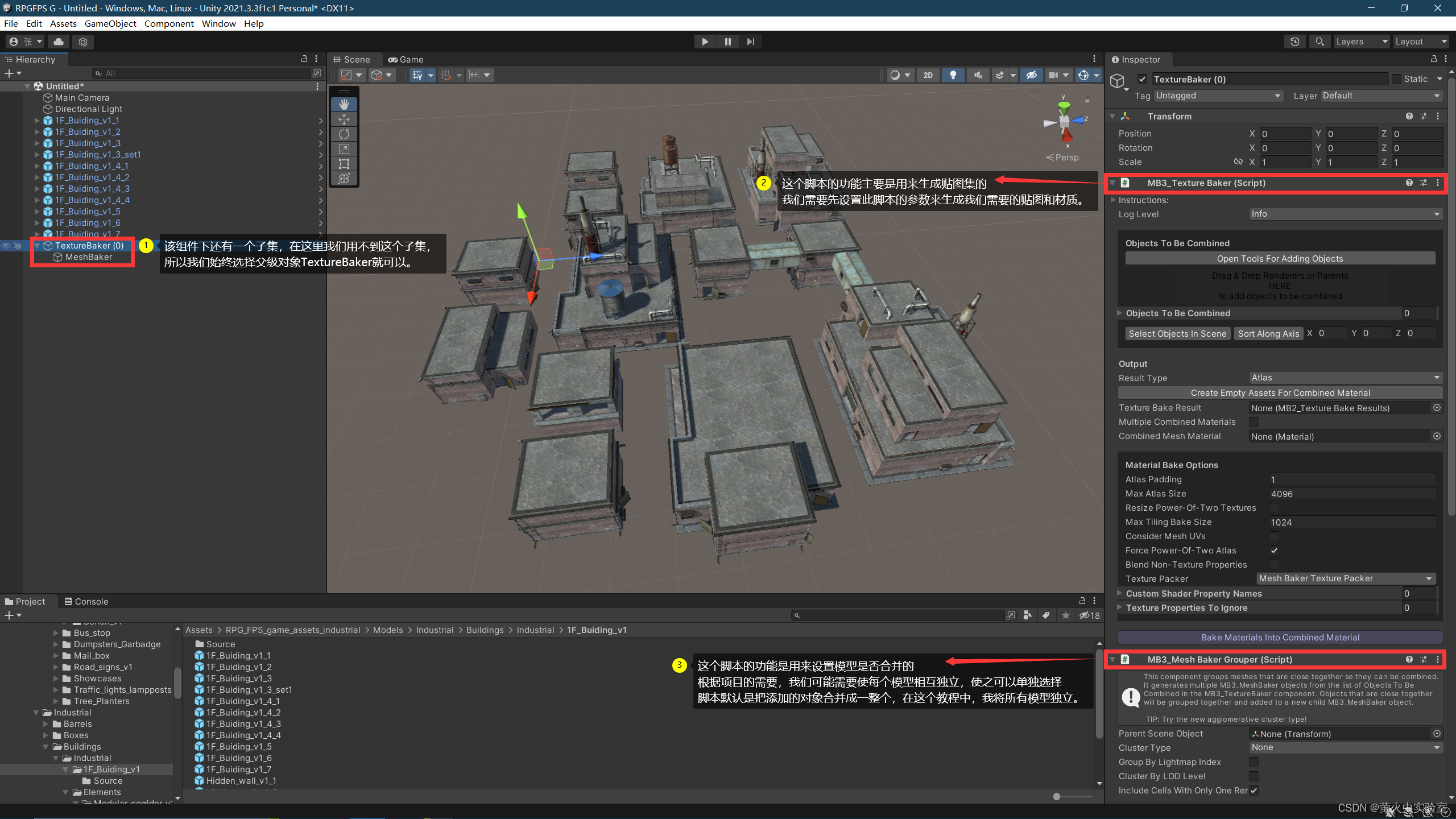1456x819 pixels.
Task: Open help for MB3_Texture Baker script
Action: [x=1409, y=183]
